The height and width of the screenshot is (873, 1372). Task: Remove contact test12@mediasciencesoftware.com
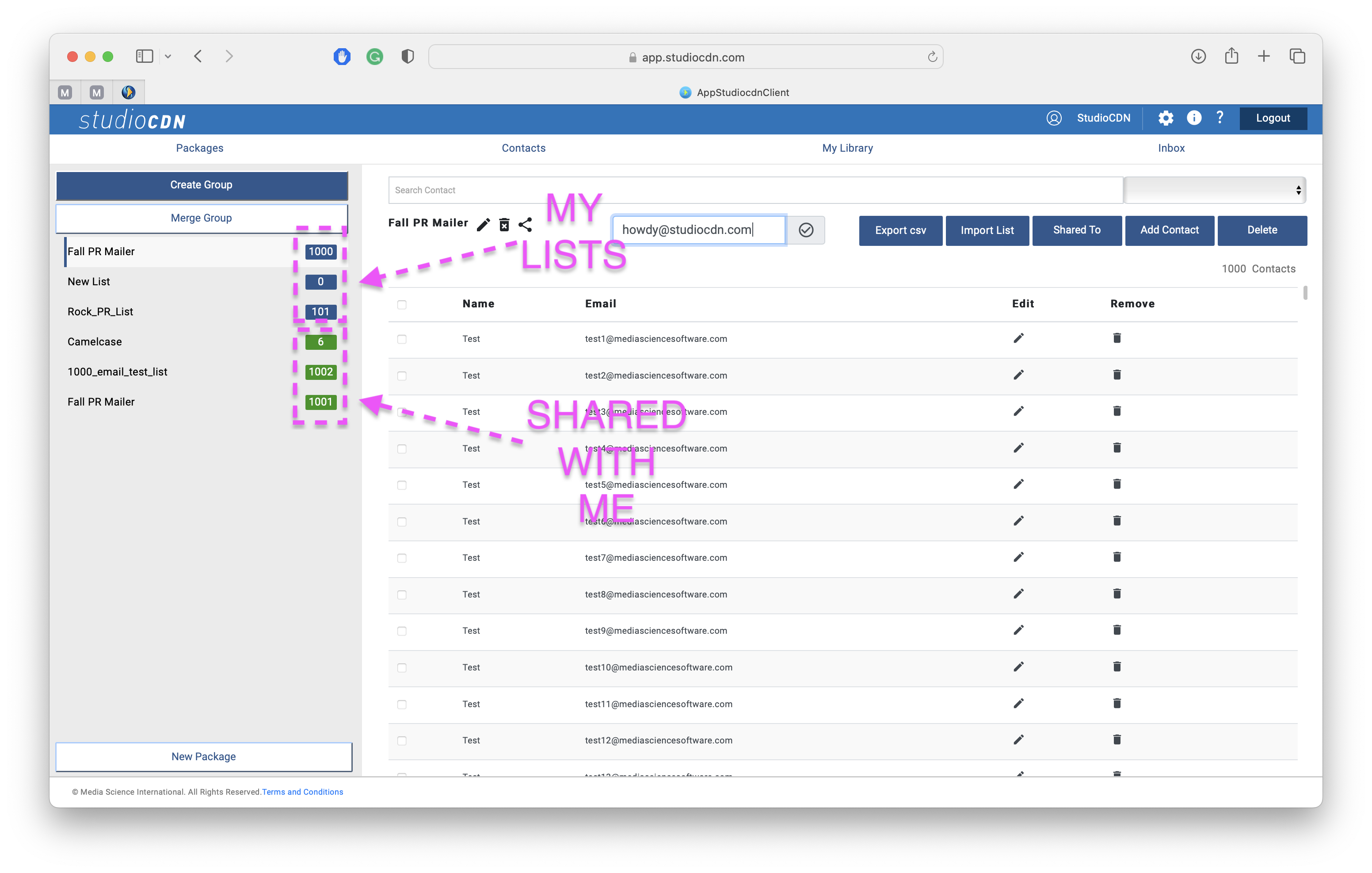pyautogui.click(x=1117, y=740)
